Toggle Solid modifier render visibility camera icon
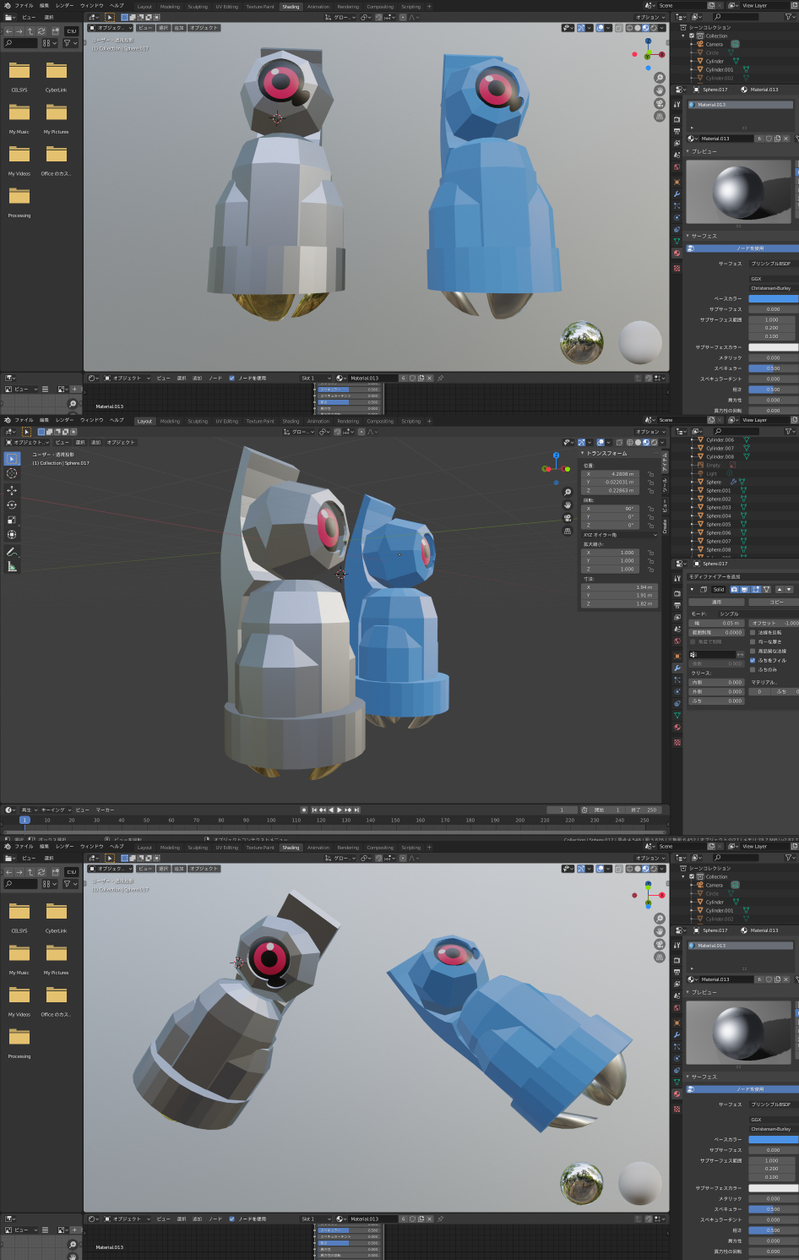The height and width of the screenshot is (1260, 799). tap(735, 589)
